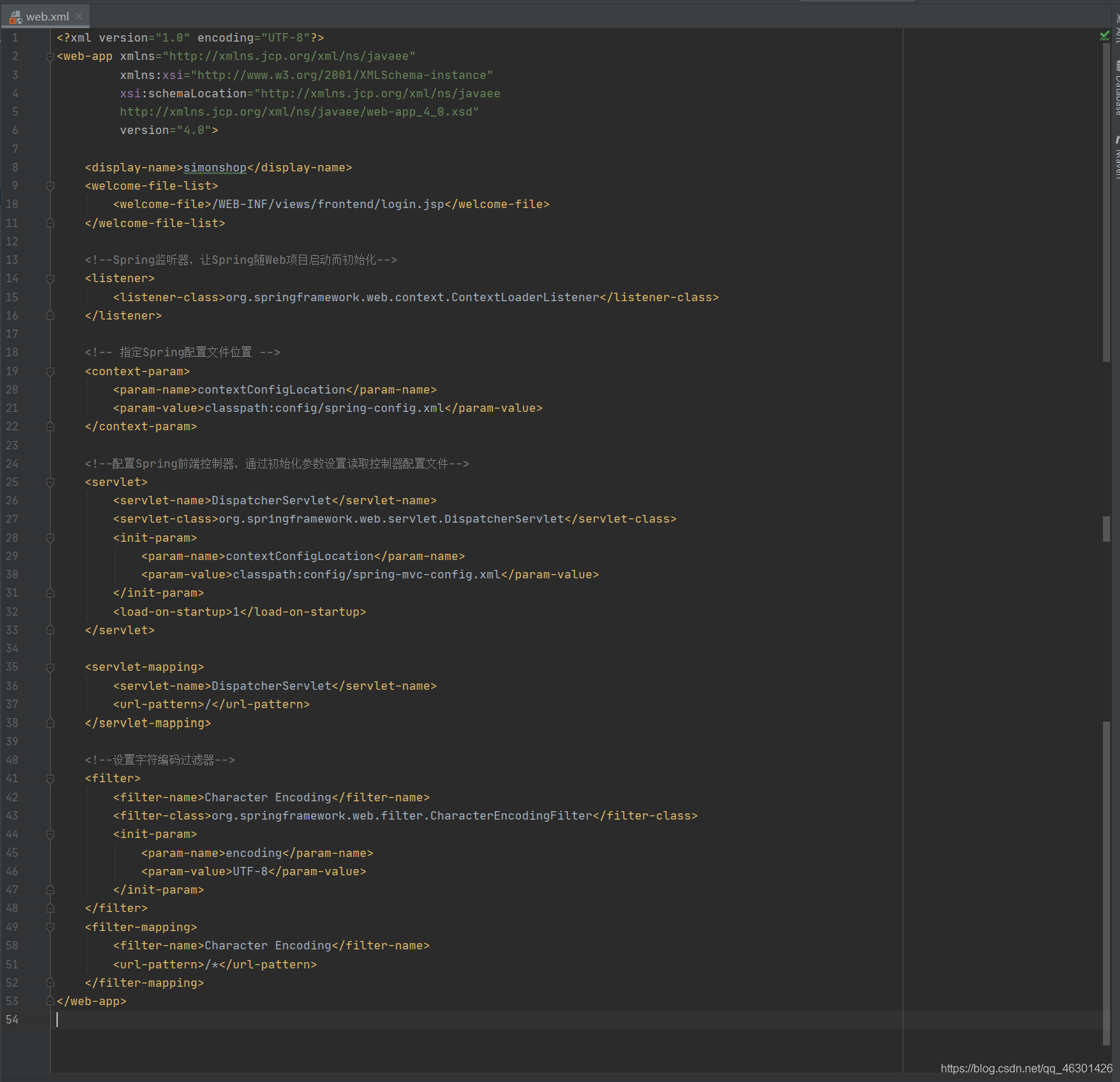Click the web.xml file type icon
This screenshot has width=1120, height=1082.
[16, 17]
